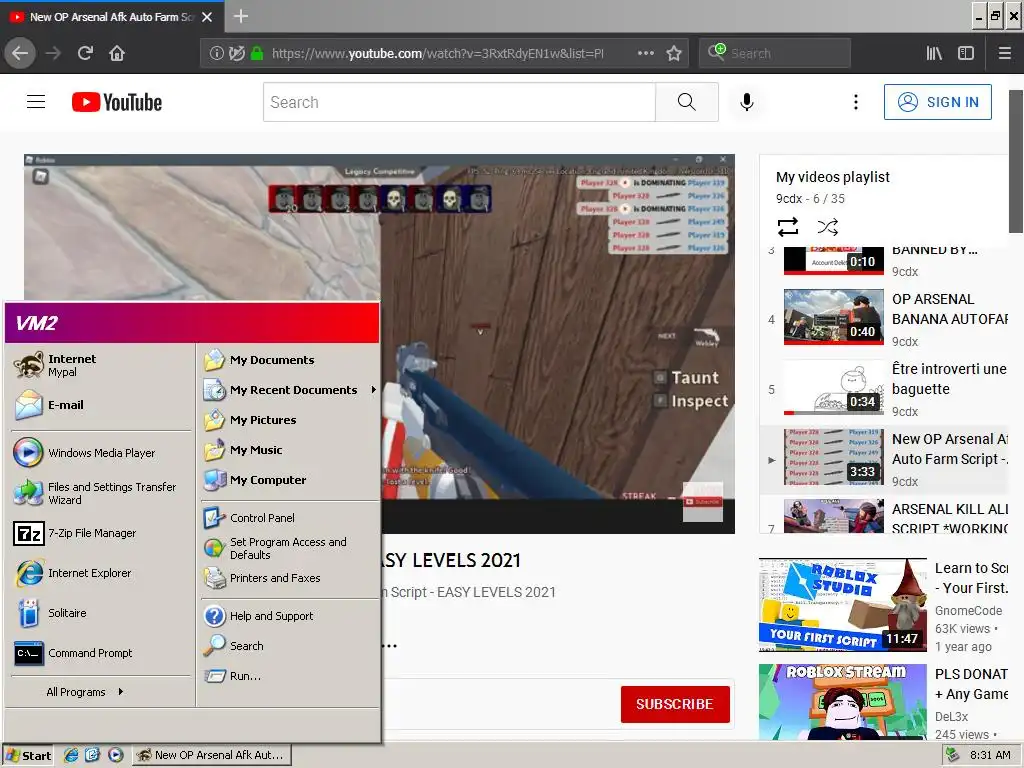This screenshot has width=1024, height=768.
Task: Launch Windows Media Player from Start menu
Action: click(101, 453)
